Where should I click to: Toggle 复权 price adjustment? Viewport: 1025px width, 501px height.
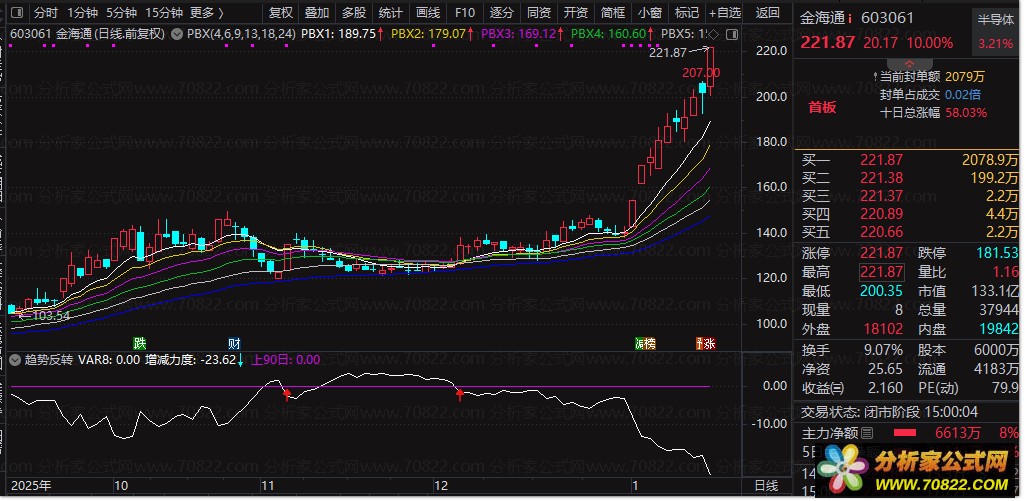(x=281, y=13)
